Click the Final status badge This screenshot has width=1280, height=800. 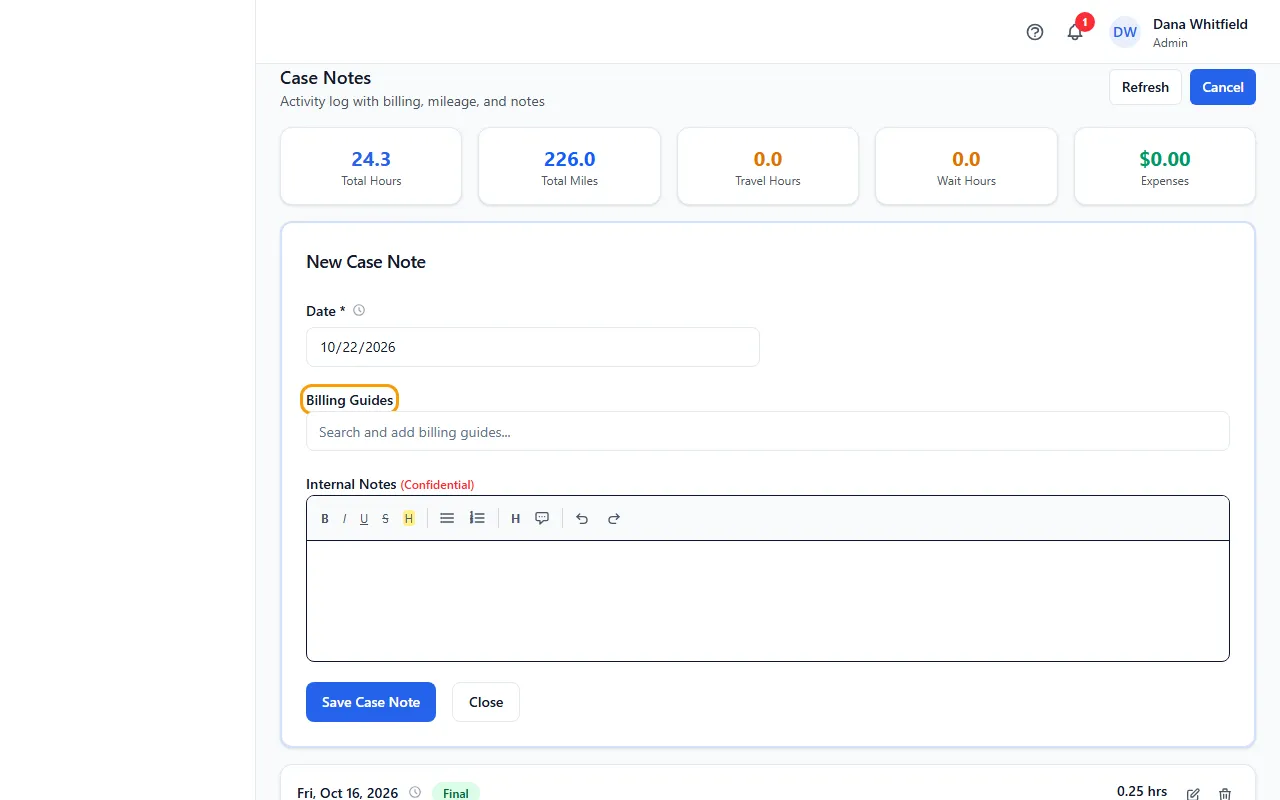click(x=456, y=792)
